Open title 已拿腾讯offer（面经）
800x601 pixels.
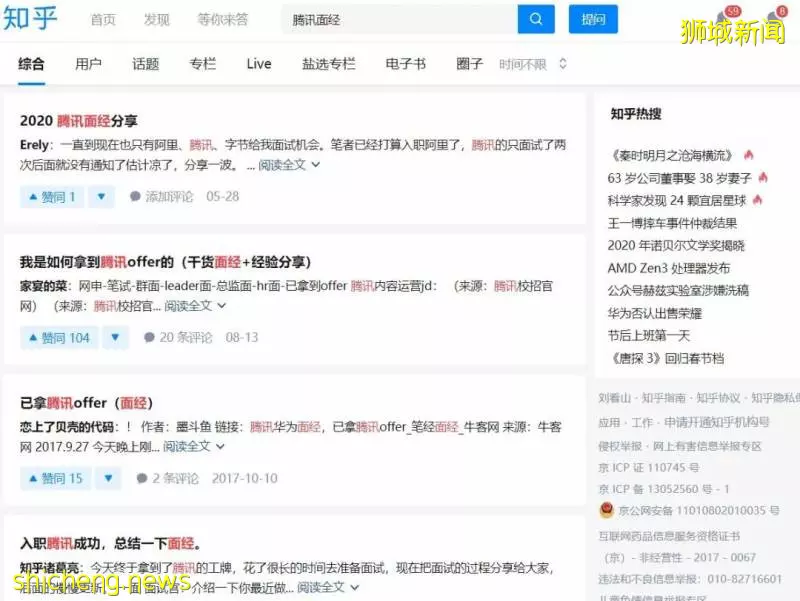[86, 403]
